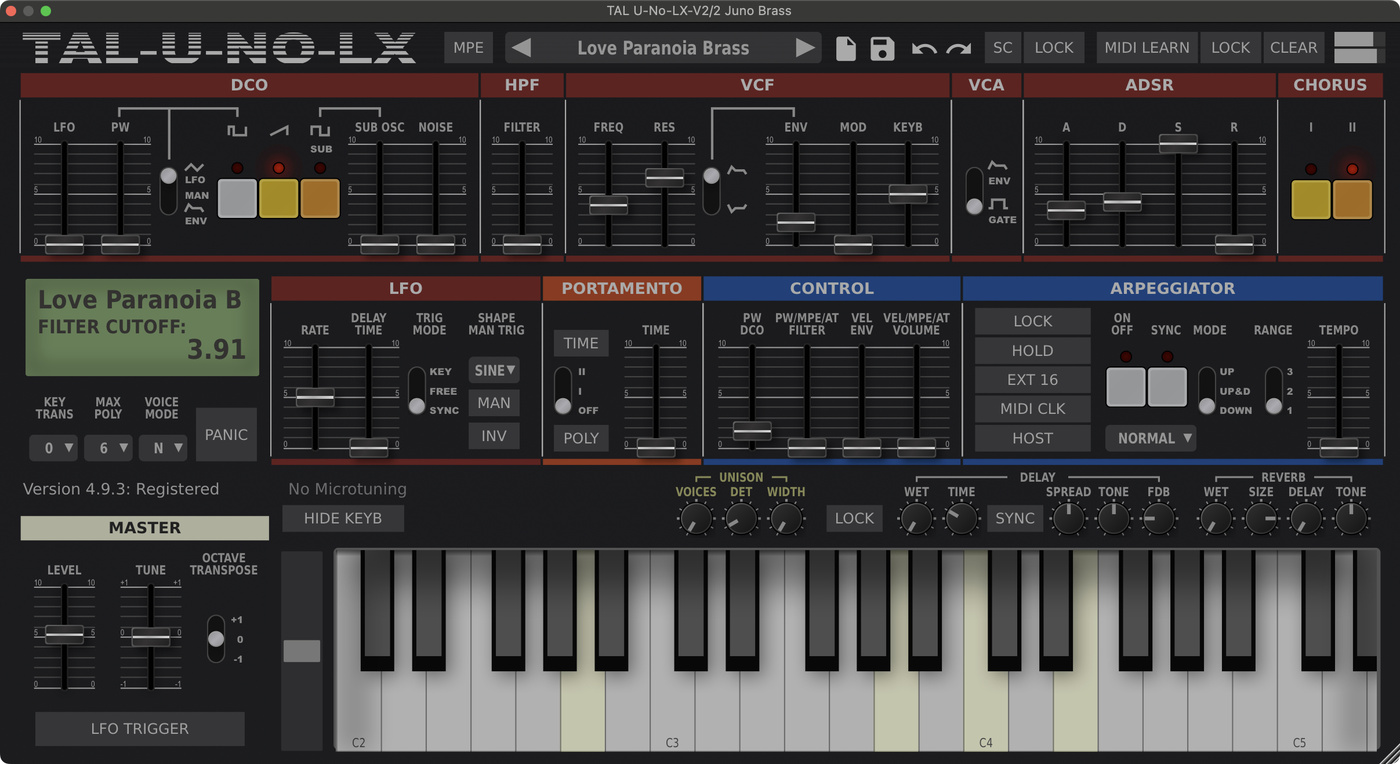Disable Chorus II button

1352,199
